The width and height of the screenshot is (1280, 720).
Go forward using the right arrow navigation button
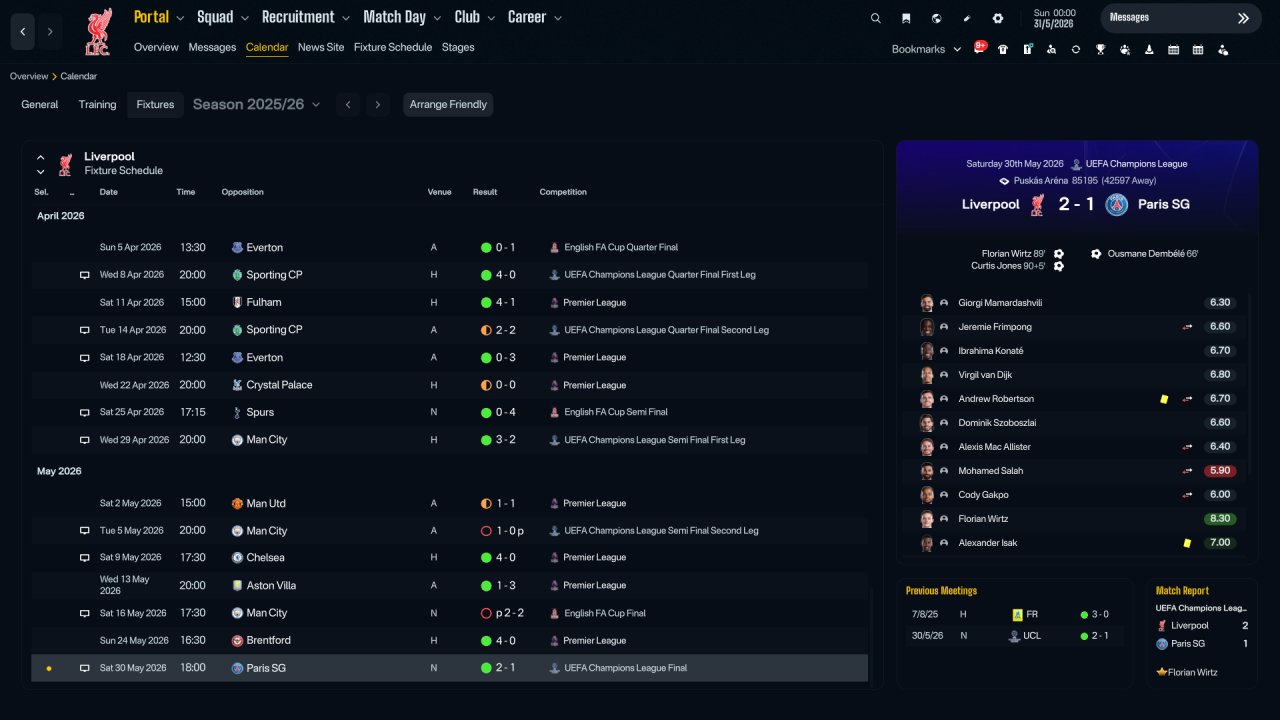coord(50,32)
